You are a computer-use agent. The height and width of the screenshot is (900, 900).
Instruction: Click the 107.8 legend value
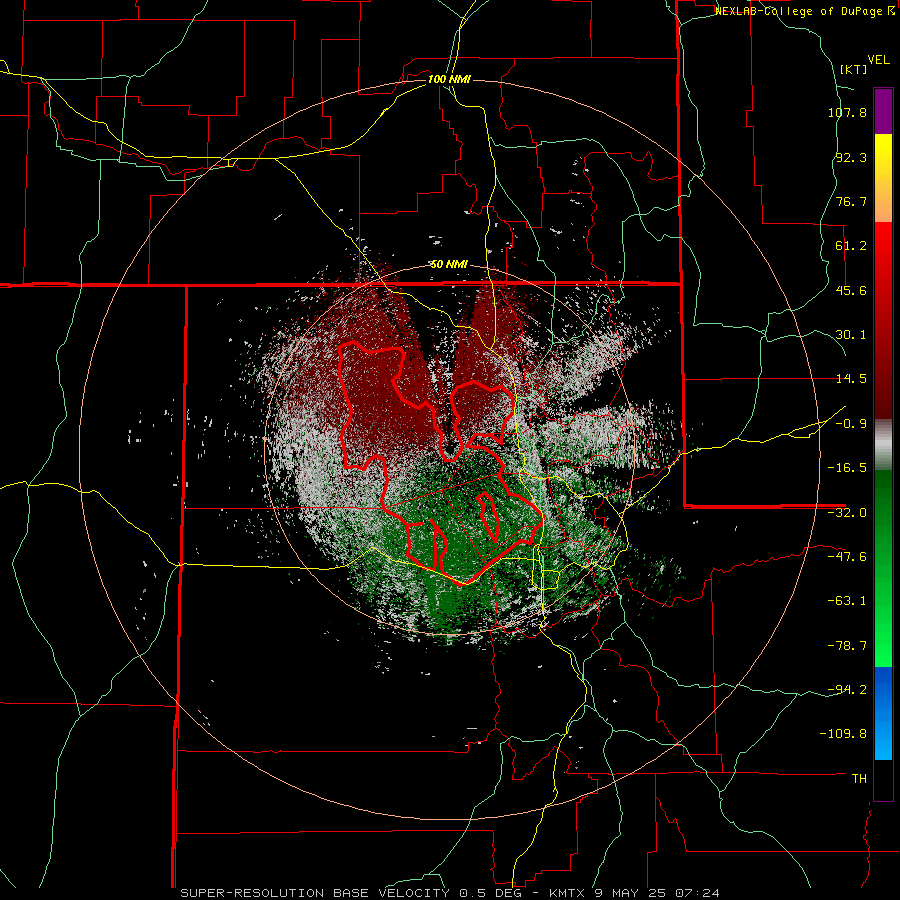[847, 112]
